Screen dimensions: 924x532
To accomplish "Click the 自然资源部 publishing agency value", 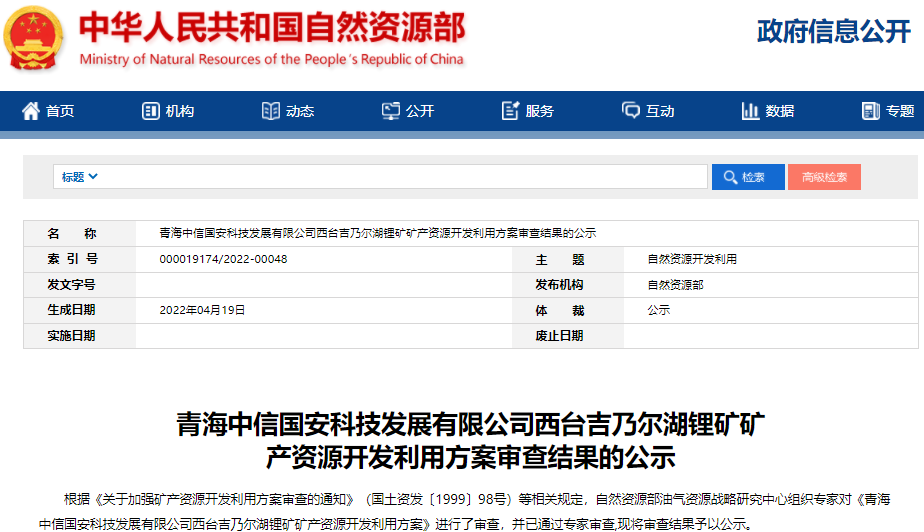I will [675, 285].
